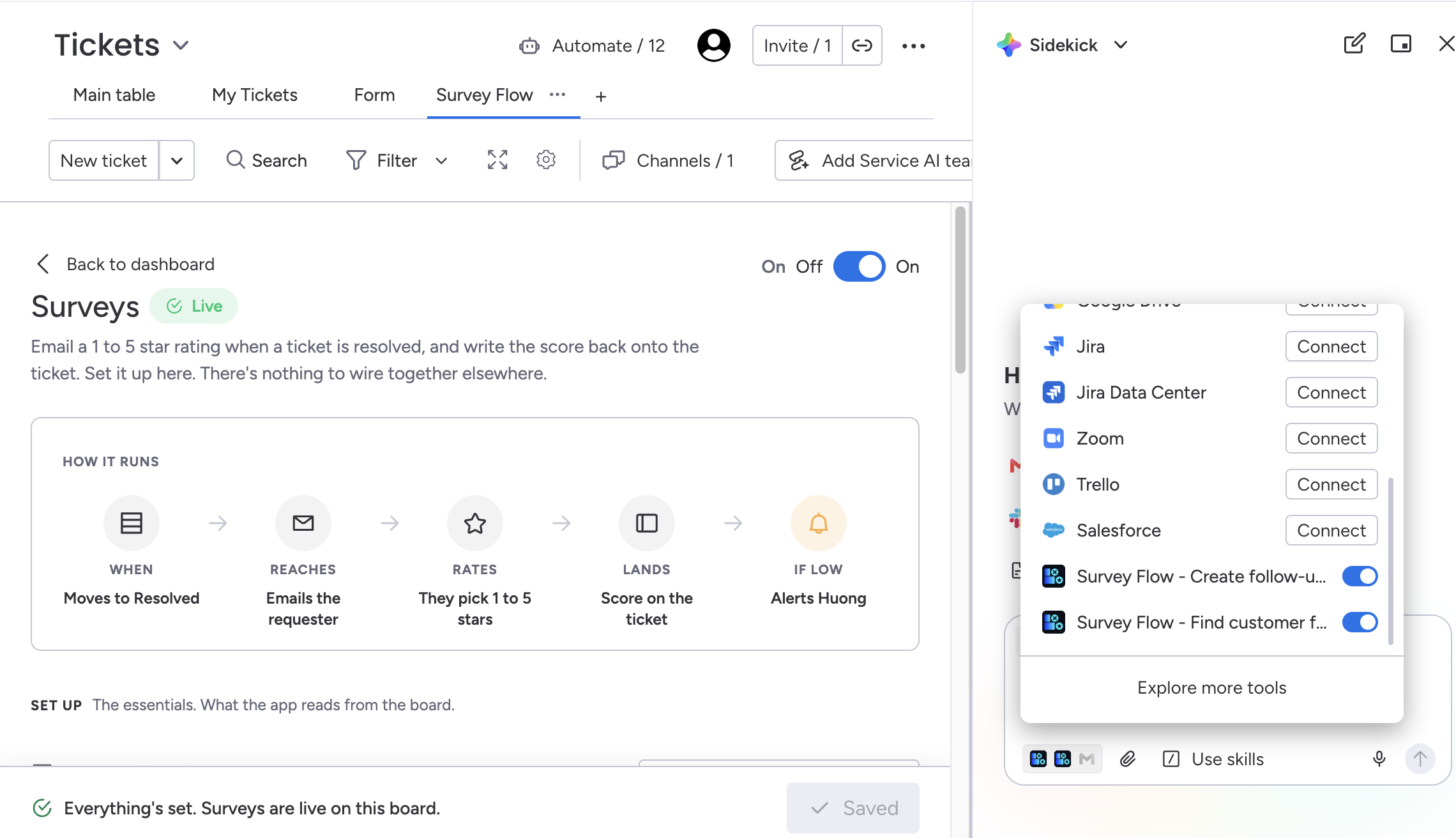Screen dimensions: 1456x838
Task: Click the Salesforce cloud icon in tools list
Action: click(1054, 530)
